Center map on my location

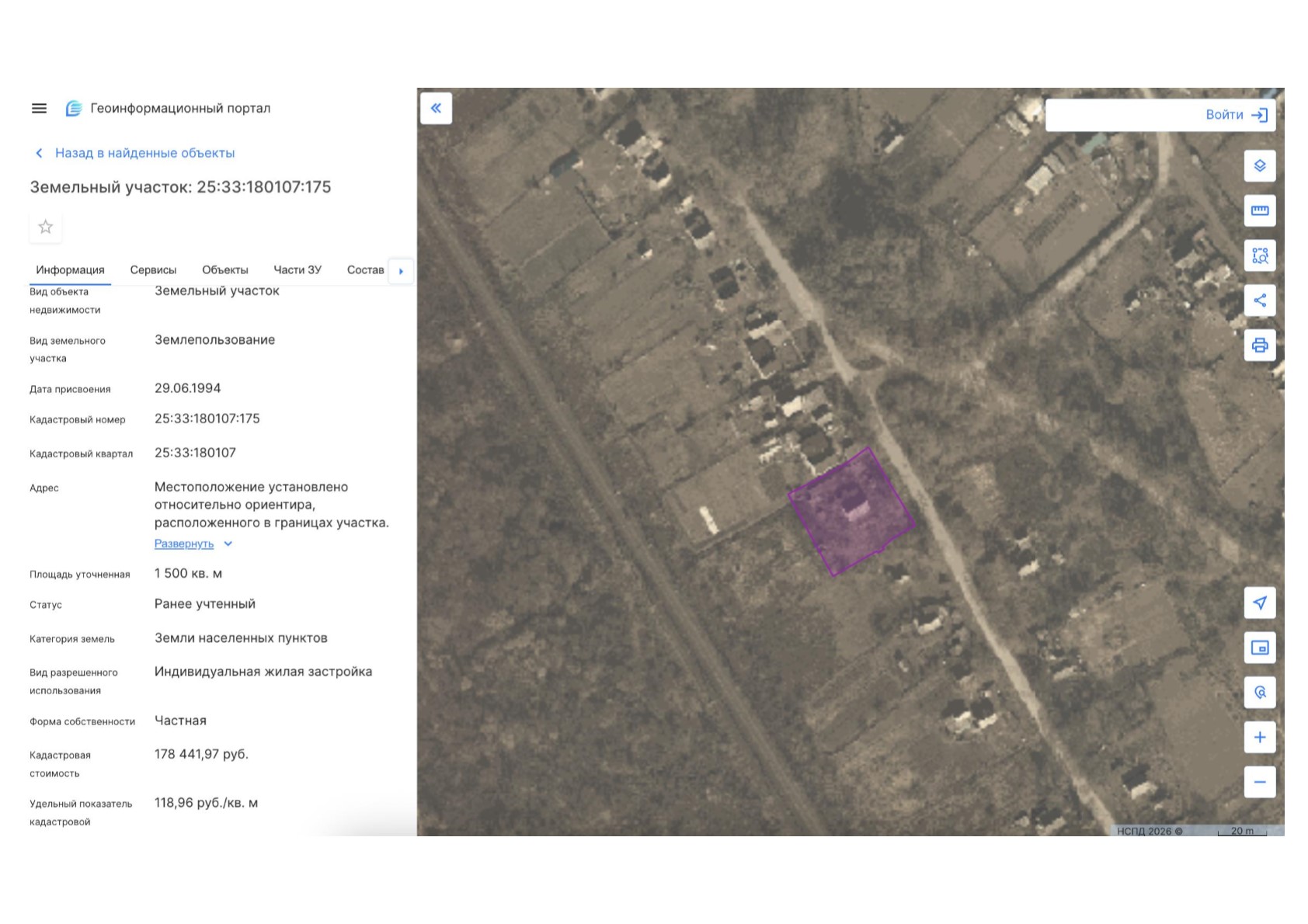tap(1259, 603)
